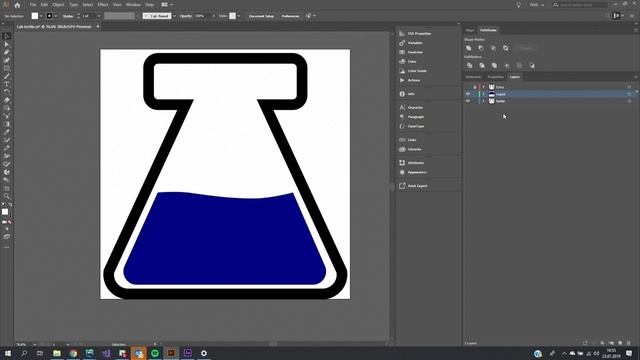Click the Expand button in Pathfinder
Viewport: 640px width, 360px height.
pos(526,48)
